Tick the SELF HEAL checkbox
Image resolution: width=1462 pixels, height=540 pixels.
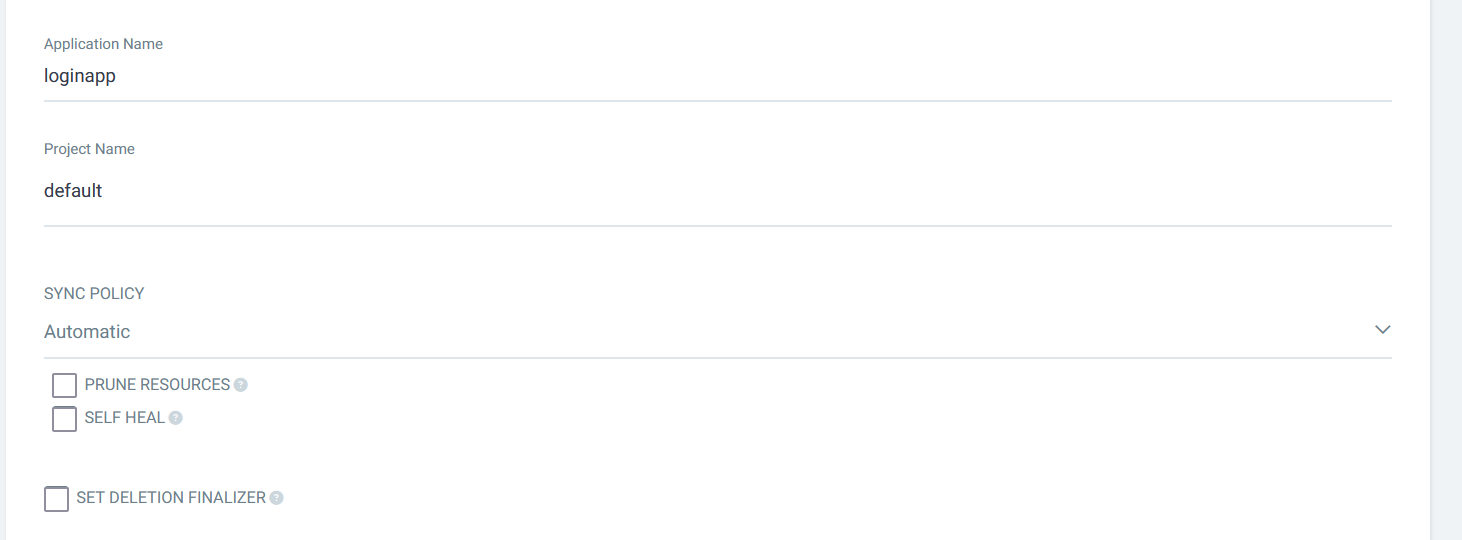64,418
